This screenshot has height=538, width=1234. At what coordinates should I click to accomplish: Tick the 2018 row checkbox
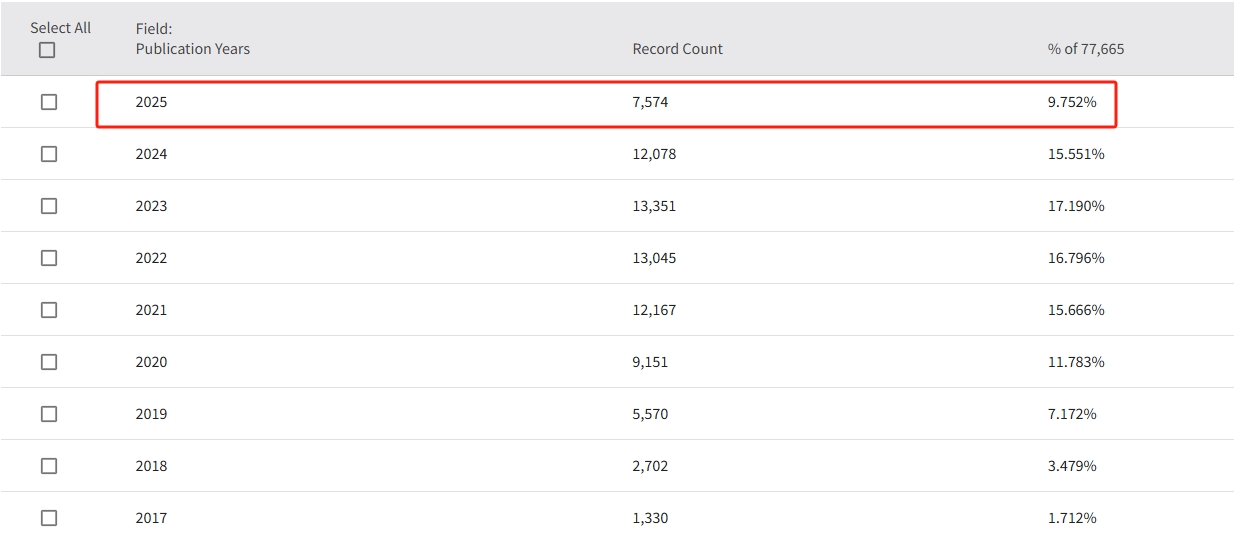49,466
